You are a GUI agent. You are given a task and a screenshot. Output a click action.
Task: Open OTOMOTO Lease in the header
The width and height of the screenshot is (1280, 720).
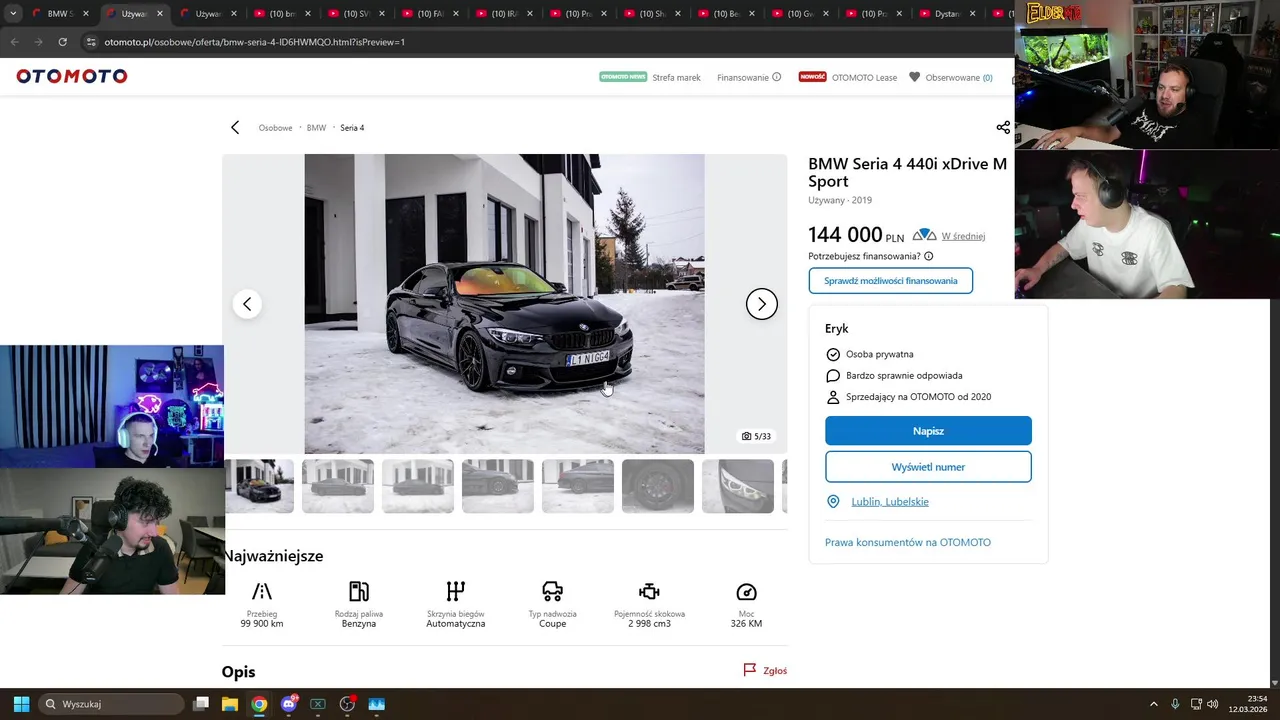coord(865,78)
